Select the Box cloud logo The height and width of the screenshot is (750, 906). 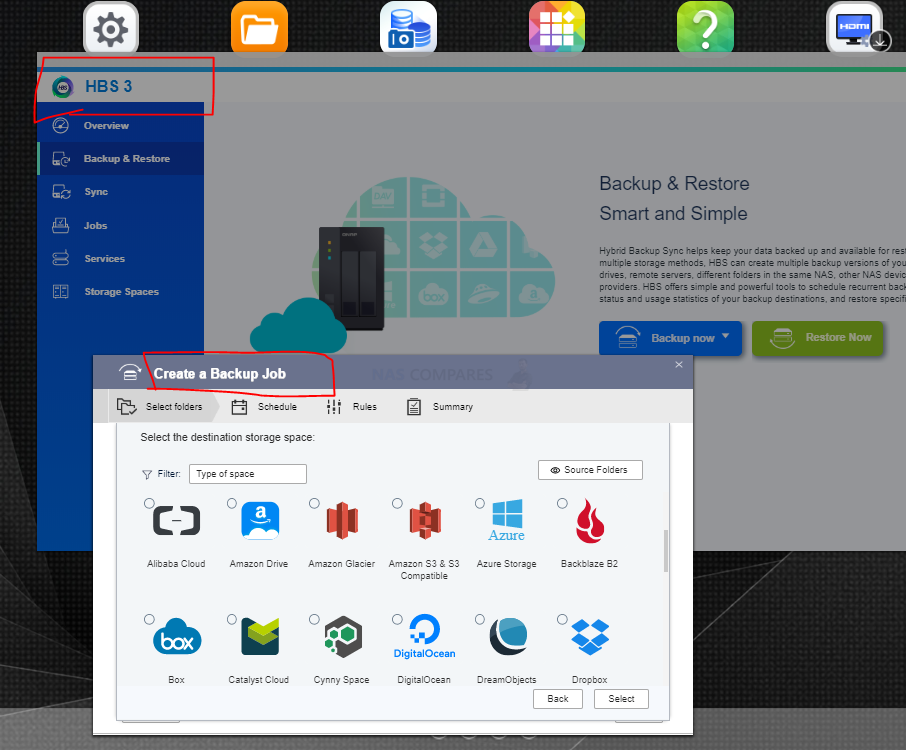click(177, 637)
